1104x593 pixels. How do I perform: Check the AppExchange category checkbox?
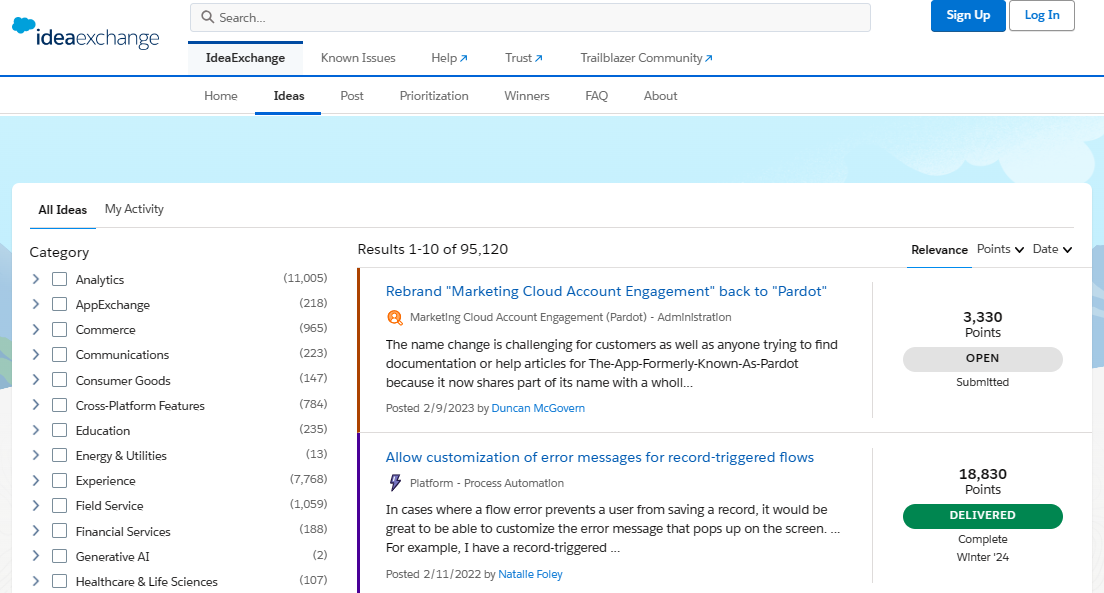[x=59, y=304]
